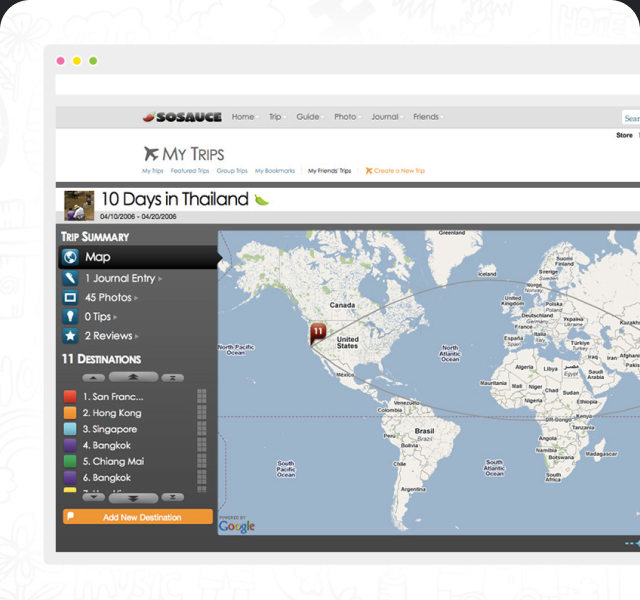
Task: Select destination 1. San Franc...
Action: [113, 397]
